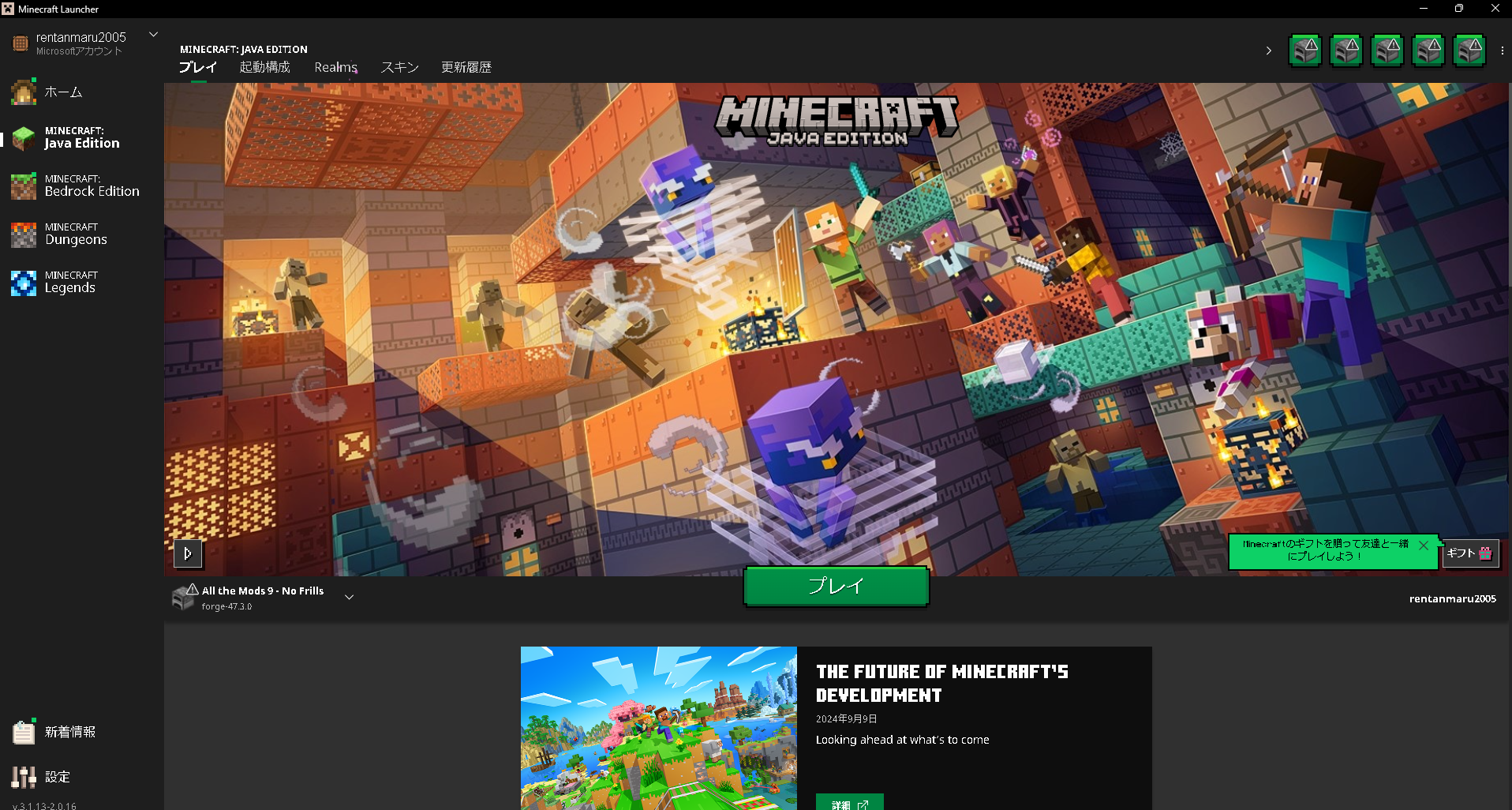Click the gift button
1512x810 pixels.
pyautogui.click(x=1470, y=553)
